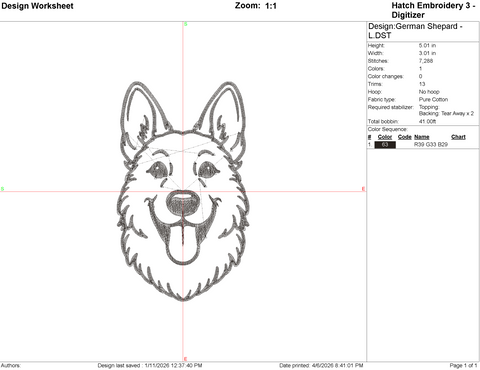Click the Topping stabilizer value
This screenshot has width=480, height=370.
click(x=429, y=107)
